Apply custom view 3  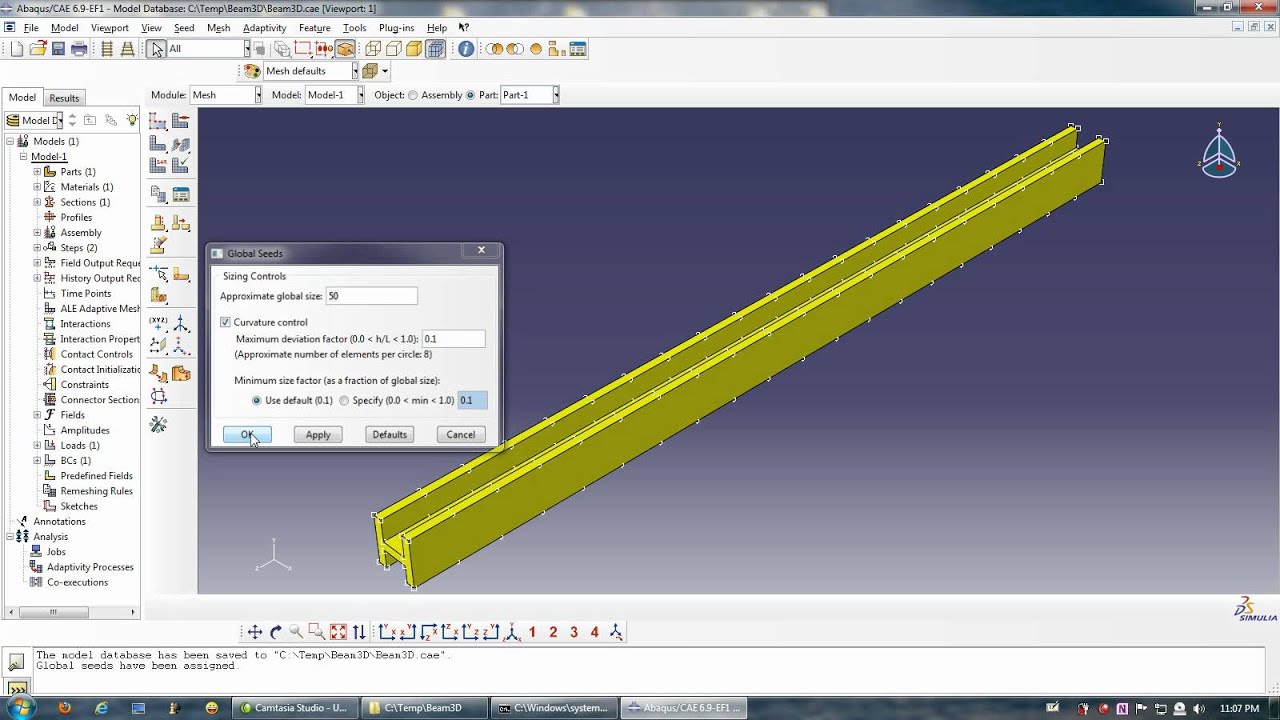point(574,632)
